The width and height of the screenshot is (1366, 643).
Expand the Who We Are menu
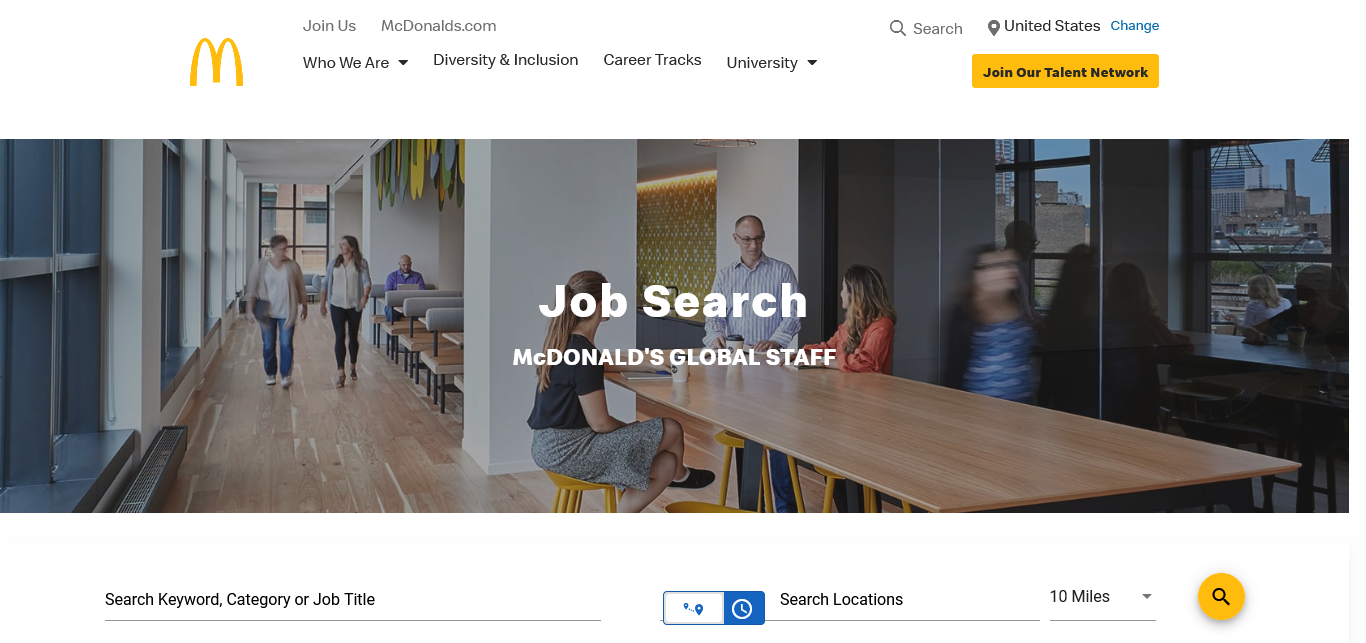(x=356, y=62)
